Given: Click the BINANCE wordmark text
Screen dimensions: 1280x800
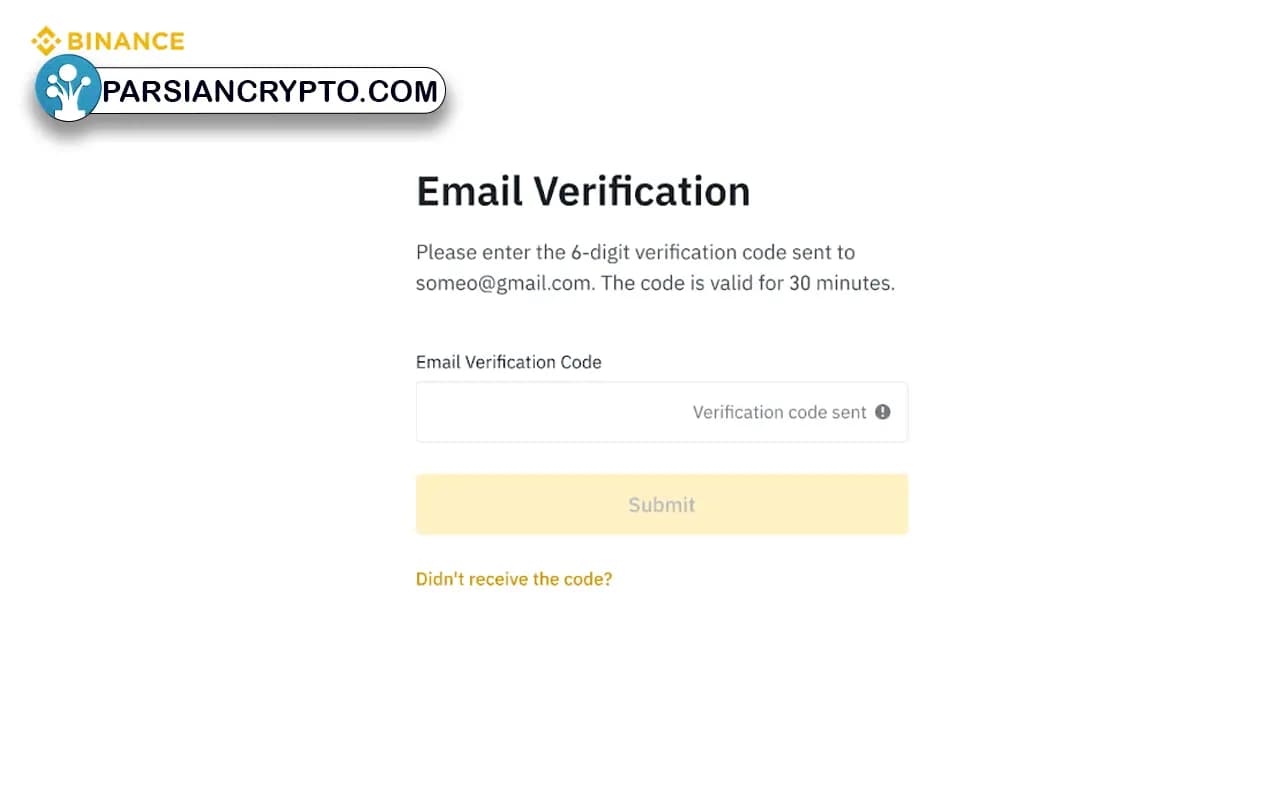Looking at the screenshot, I should 126,41.
